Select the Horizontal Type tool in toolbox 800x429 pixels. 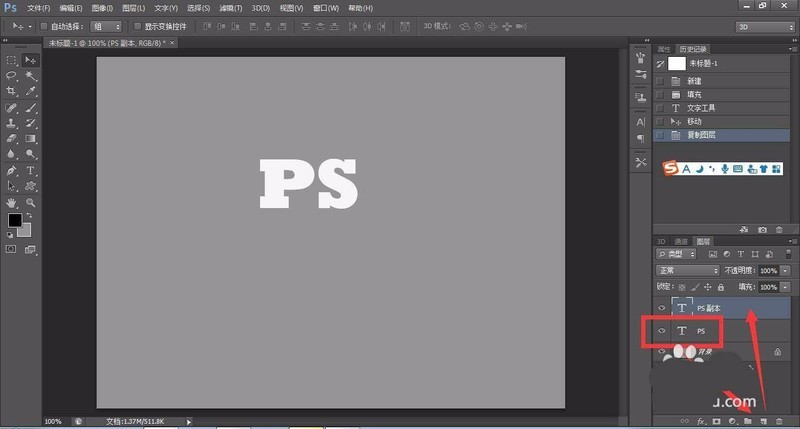30,171
